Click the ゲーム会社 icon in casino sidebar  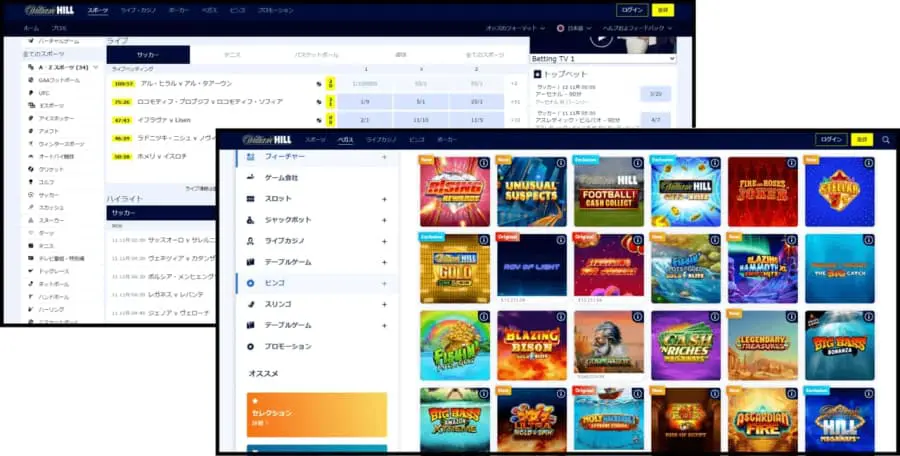tap(250, 178)
